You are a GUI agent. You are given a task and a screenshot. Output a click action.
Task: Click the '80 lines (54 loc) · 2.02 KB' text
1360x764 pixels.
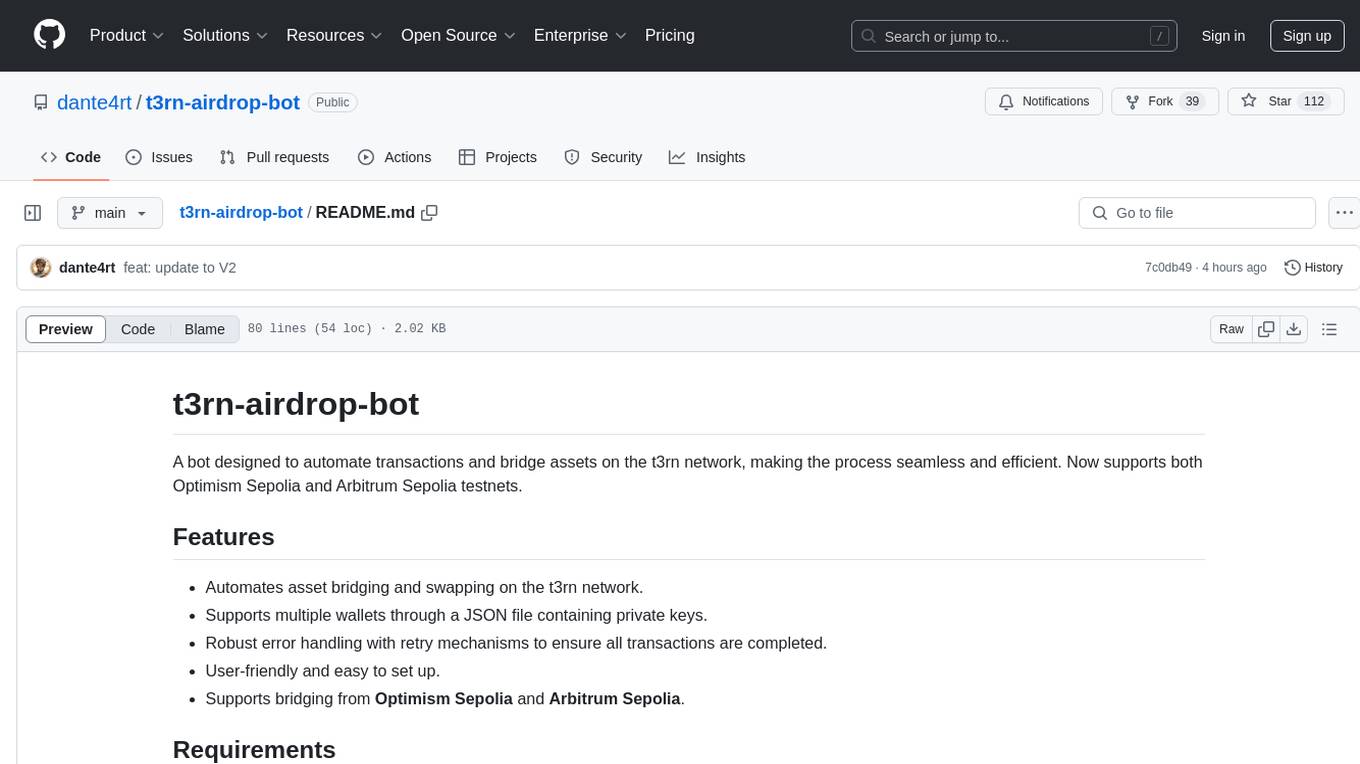click(346, 329)
